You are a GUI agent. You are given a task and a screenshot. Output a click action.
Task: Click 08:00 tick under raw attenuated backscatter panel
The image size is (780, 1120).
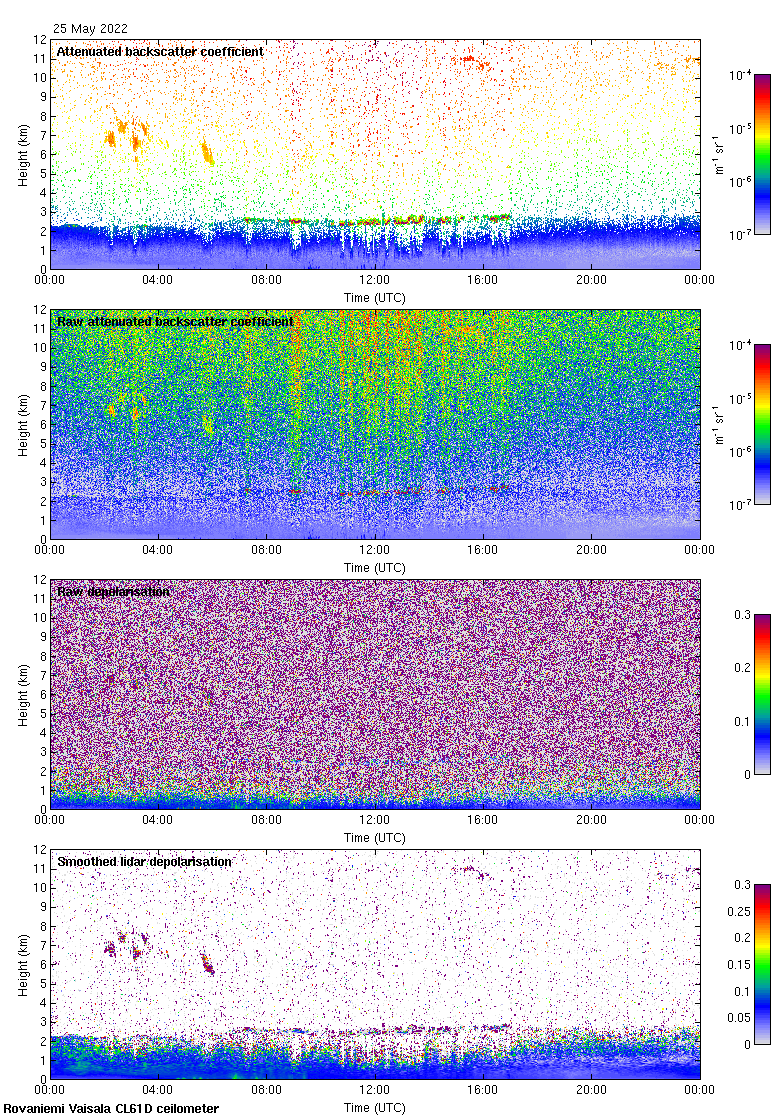point(267,550)
